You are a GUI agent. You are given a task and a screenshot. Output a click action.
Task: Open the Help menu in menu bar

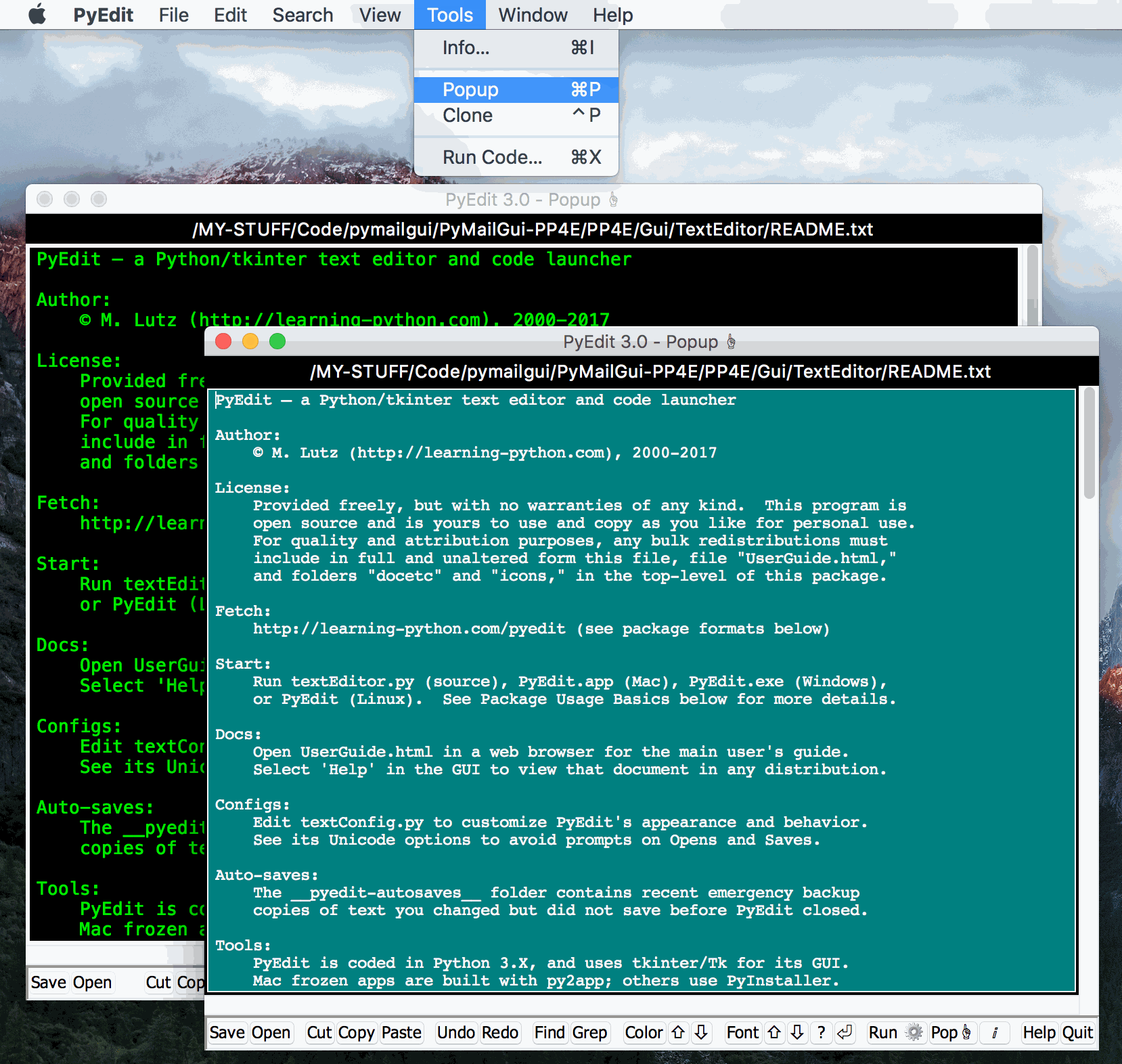612,14
